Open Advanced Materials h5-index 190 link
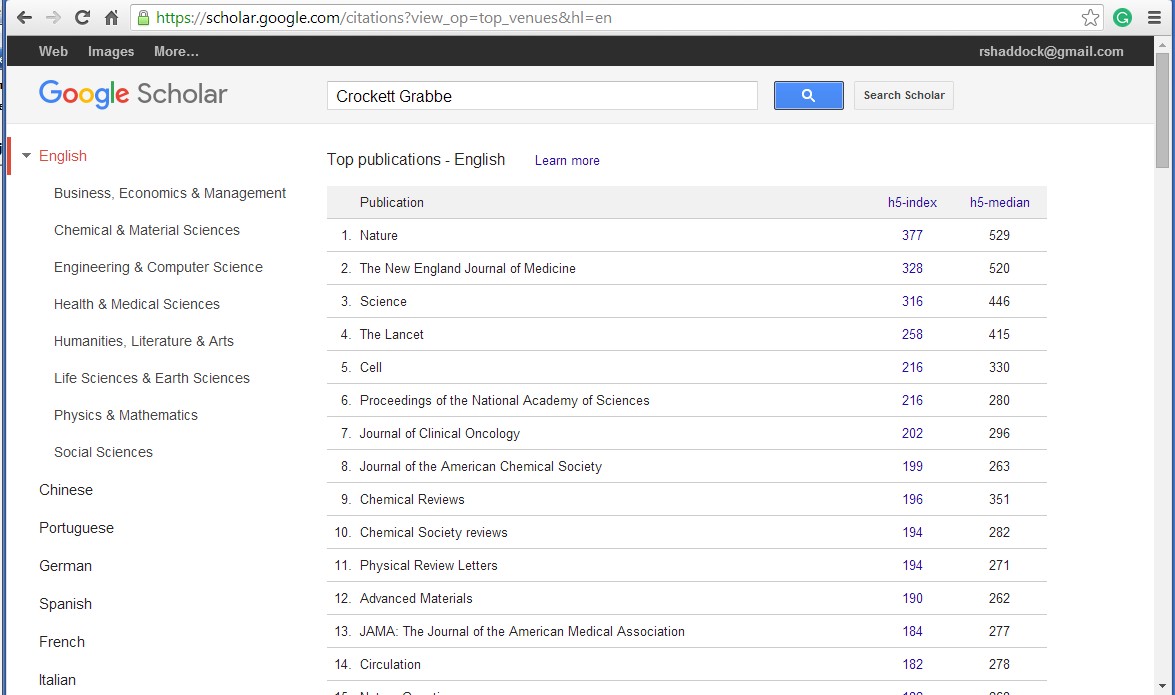 912,598
